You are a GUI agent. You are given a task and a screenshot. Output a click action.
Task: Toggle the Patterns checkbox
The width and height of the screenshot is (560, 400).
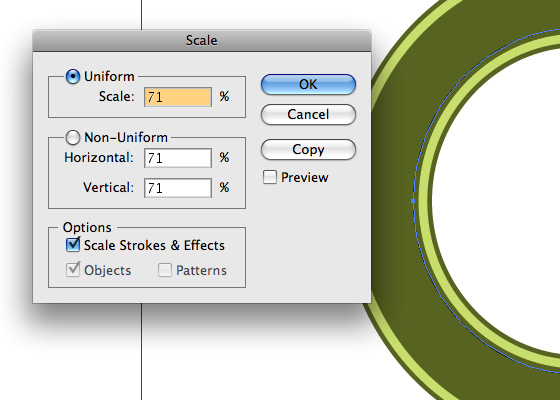click(x=165, y=270)
